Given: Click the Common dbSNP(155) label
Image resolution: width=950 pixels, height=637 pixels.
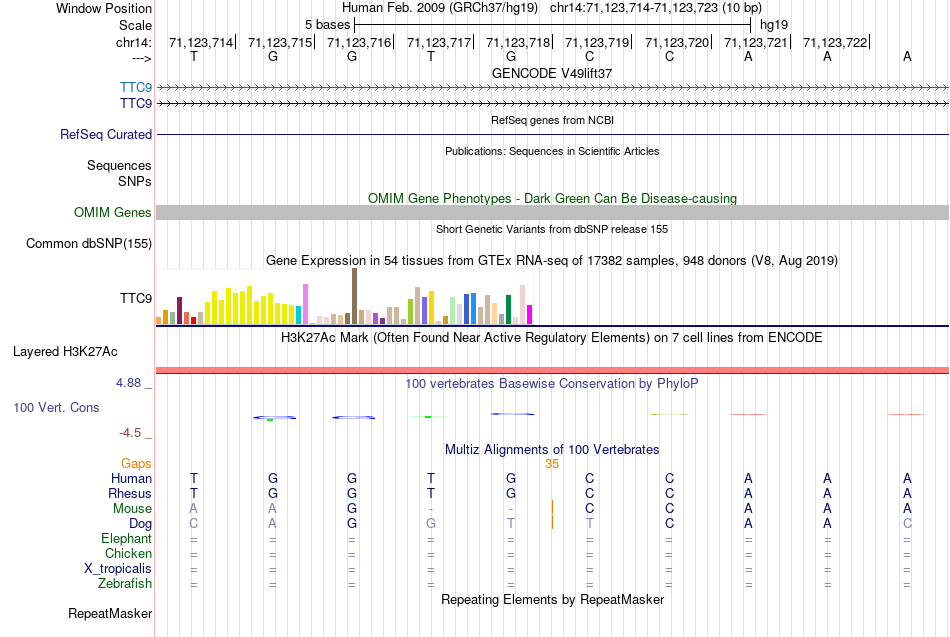Looking at the screenshot, I should point(89,244).
